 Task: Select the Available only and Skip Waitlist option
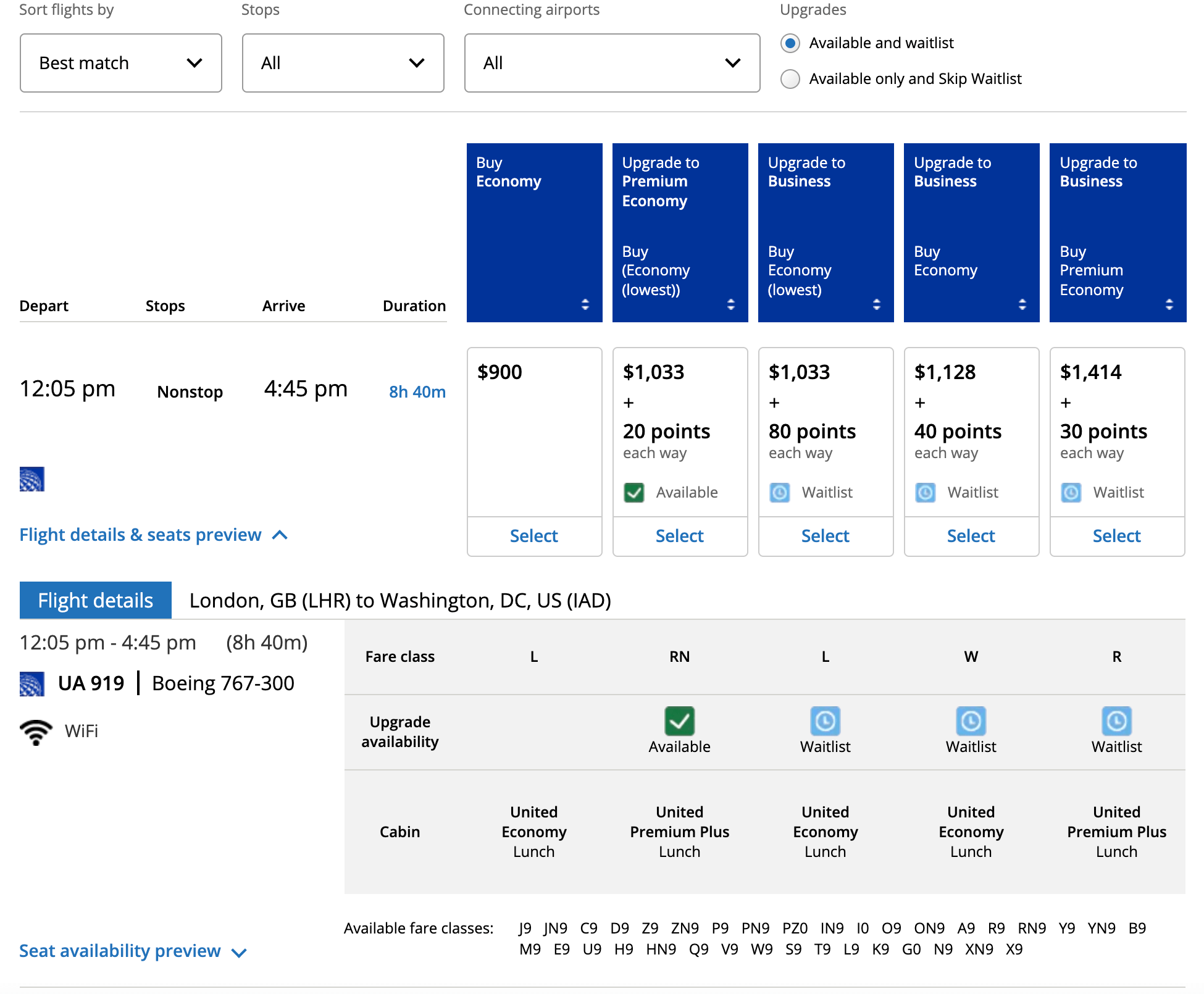point(790,79)
